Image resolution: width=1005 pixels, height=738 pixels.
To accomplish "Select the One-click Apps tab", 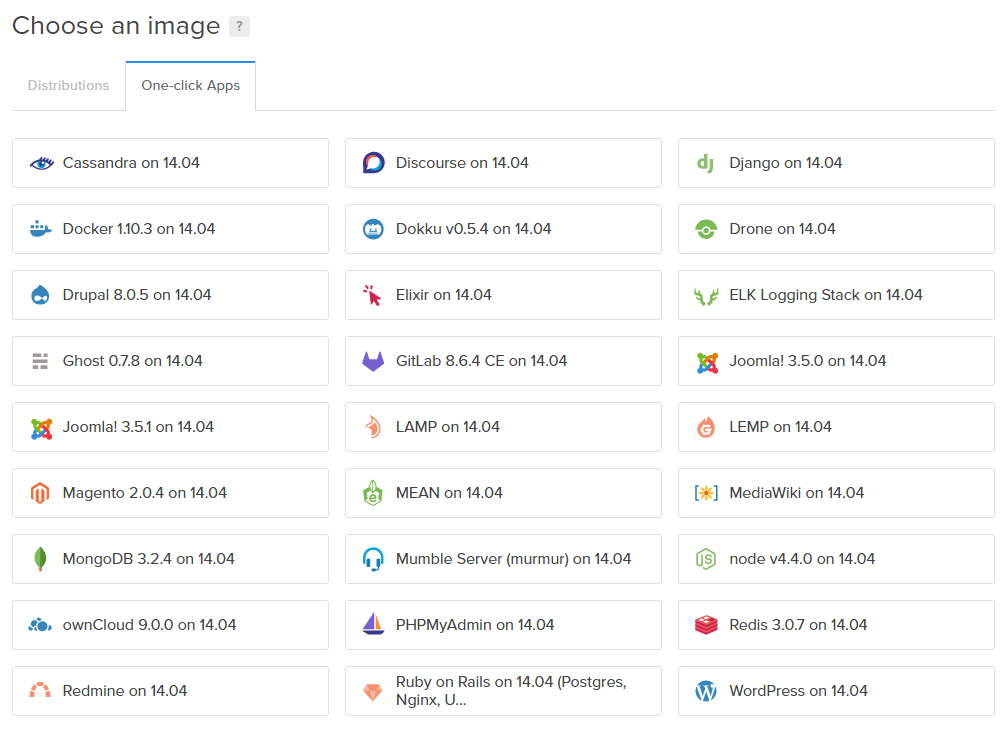I will (190, 86).
